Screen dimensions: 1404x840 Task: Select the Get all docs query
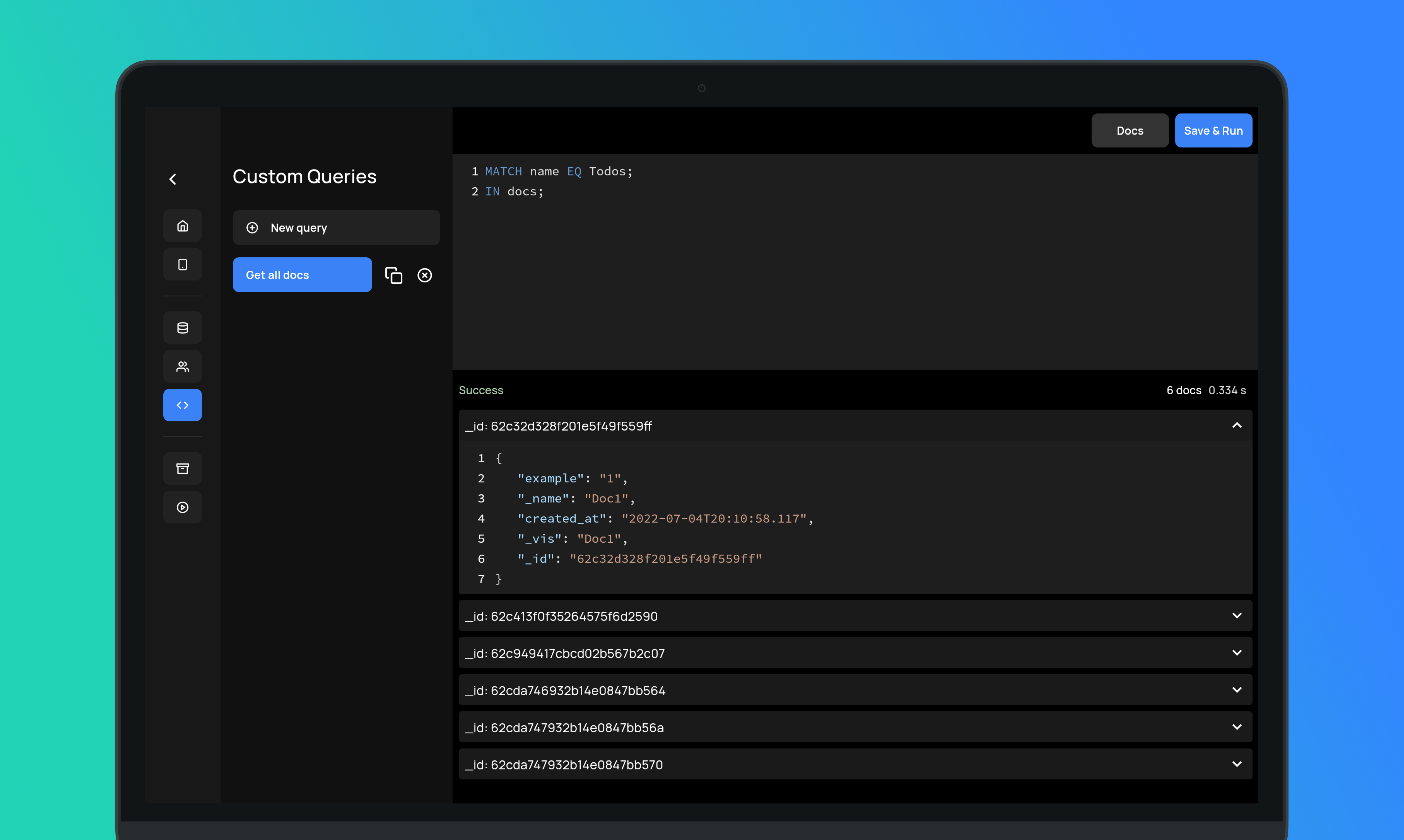(302, 275)
